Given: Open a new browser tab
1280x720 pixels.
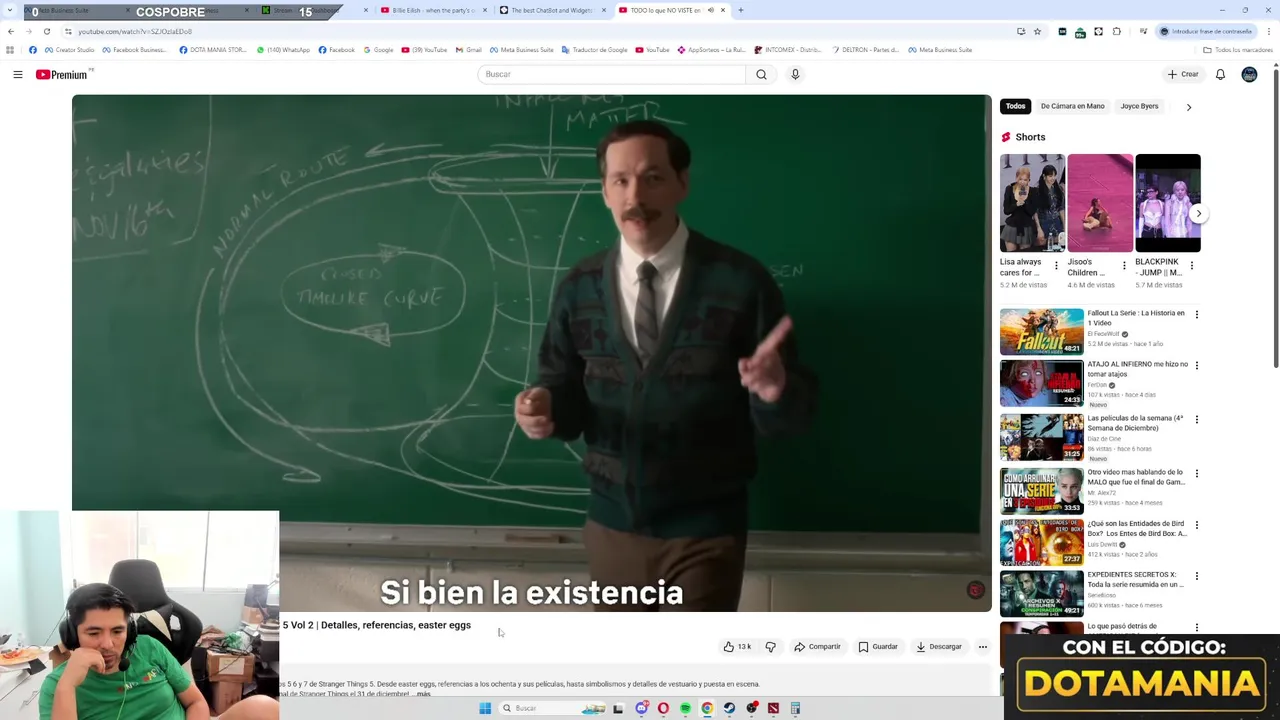Looking at the screenshot, I should (x=740, y=10).
